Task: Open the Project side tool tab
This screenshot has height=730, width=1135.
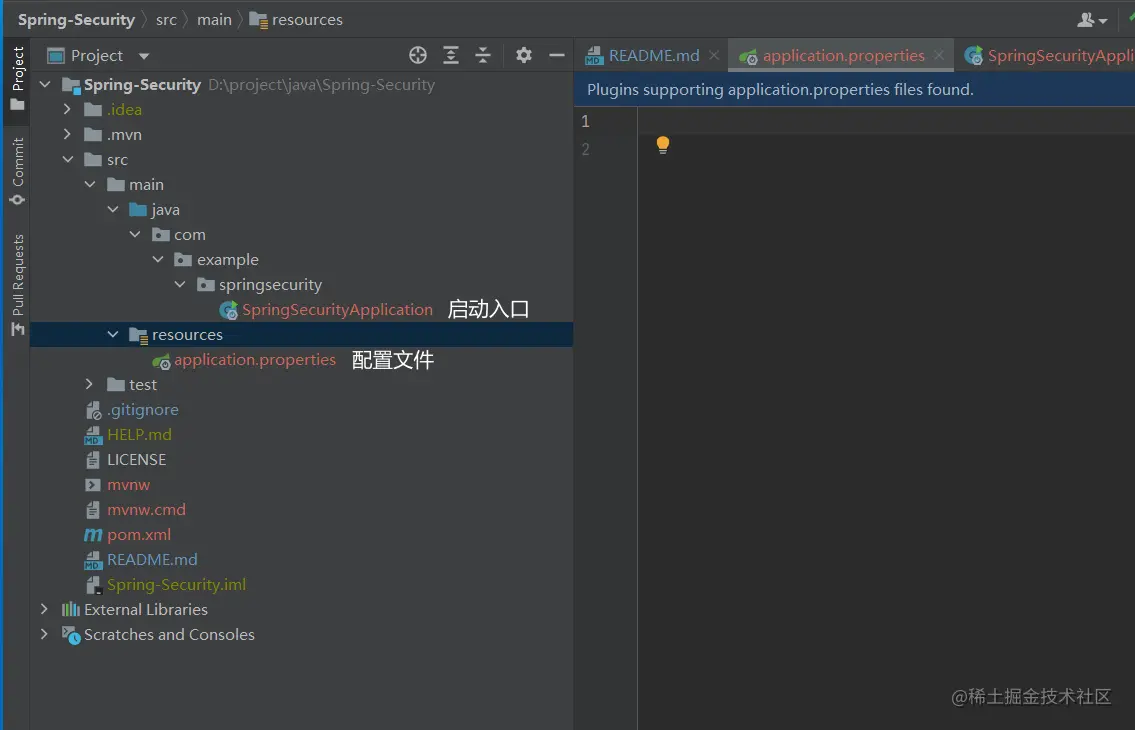Action: point(17,78)
